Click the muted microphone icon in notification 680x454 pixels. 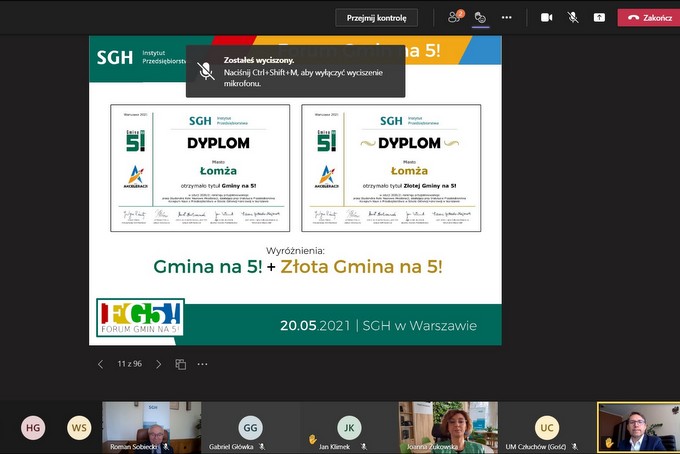pos(206,71)
